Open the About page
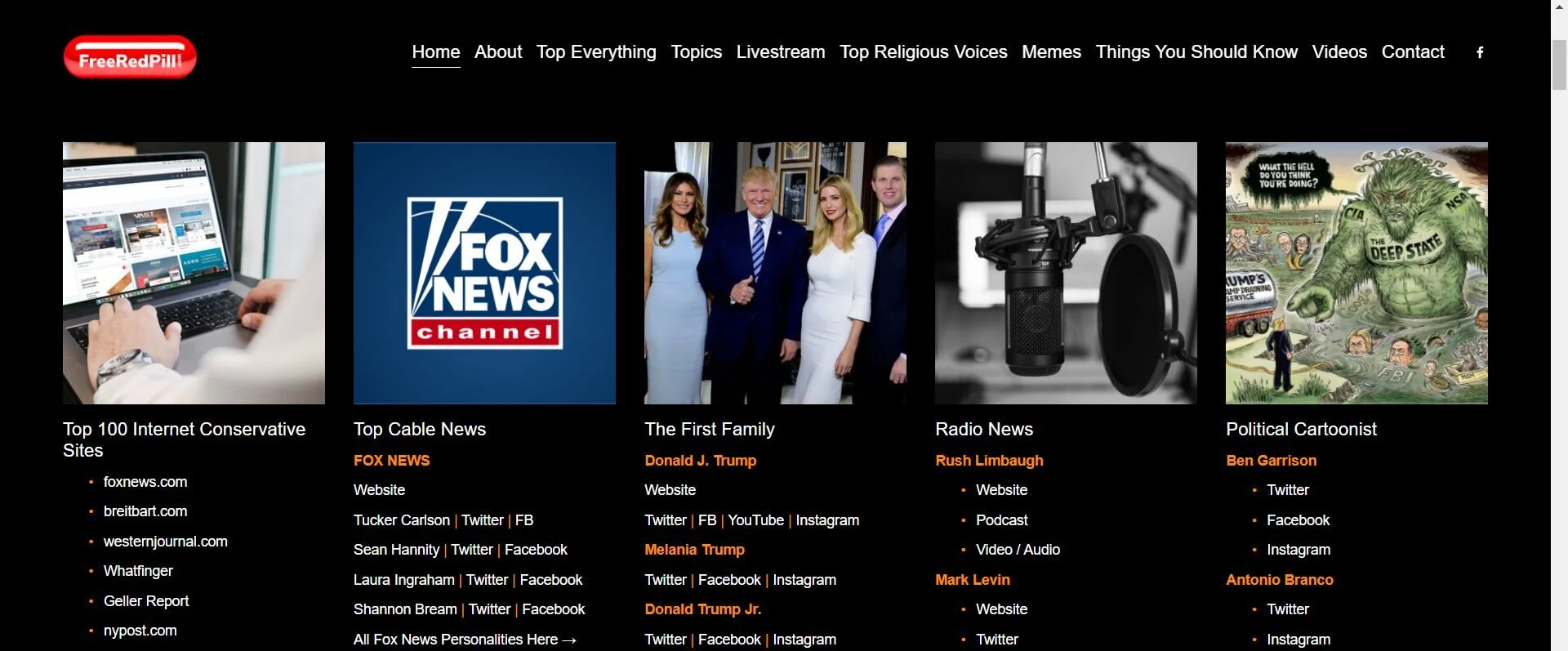 [498, 52]
